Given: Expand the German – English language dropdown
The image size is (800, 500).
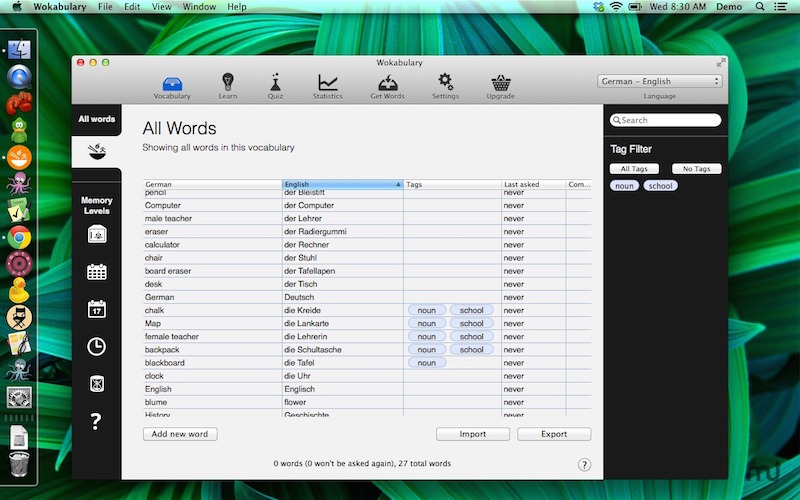Looking at the screenshot, I should pyautogui.click(x=660, y=81).
